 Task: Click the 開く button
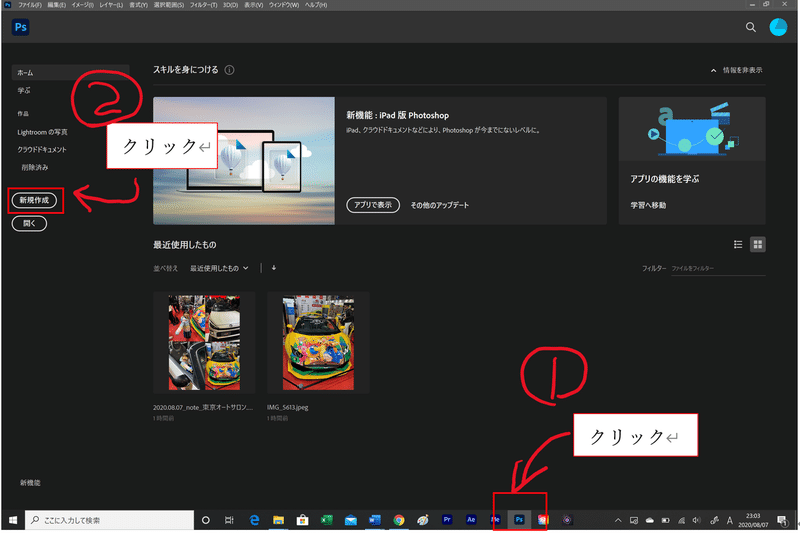click(x=29, y=223)
